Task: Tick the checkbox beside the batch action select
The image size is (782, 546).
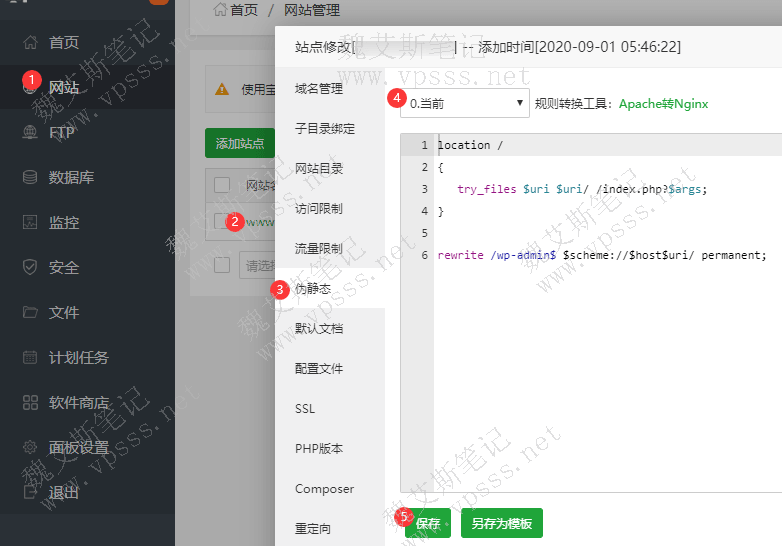Action: point(222,265)
